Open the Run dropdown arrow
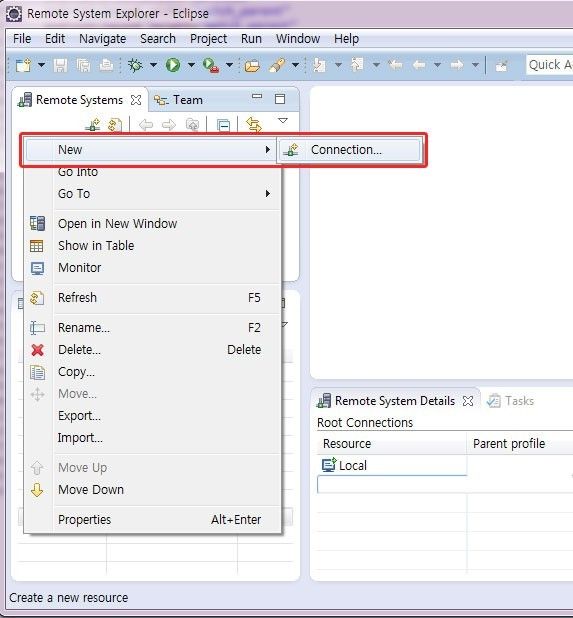This screenshot has height=618, width=573. pos(191,65)
